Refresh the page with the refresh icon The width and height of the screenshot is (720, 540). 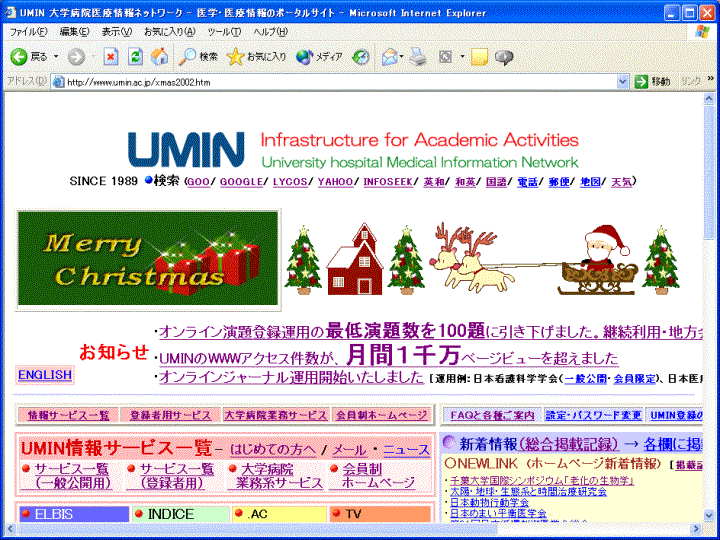click(135, 57)
